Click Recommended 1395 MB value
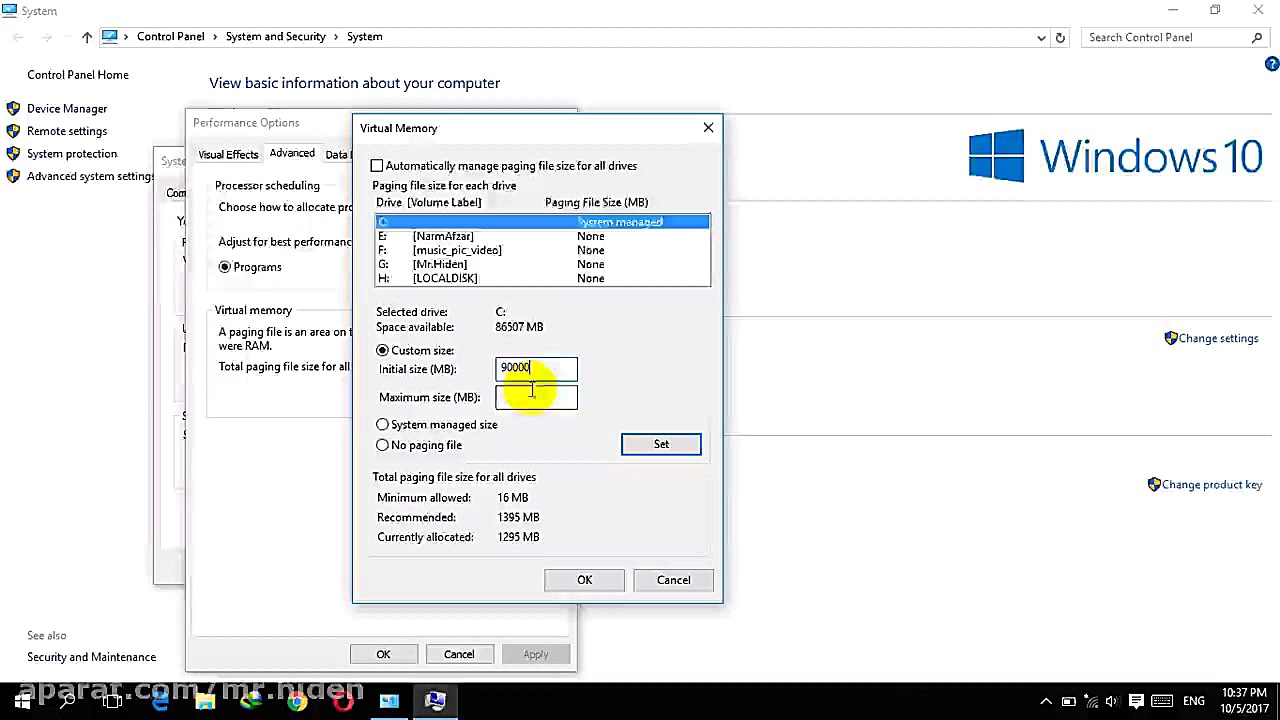This screenshot has width=1280, height=720. (518, 517)
